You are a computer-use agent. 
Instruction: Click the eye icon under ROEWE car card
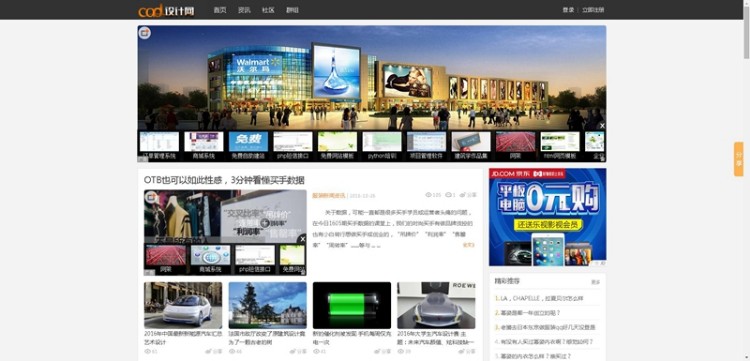tap(401, 351)
